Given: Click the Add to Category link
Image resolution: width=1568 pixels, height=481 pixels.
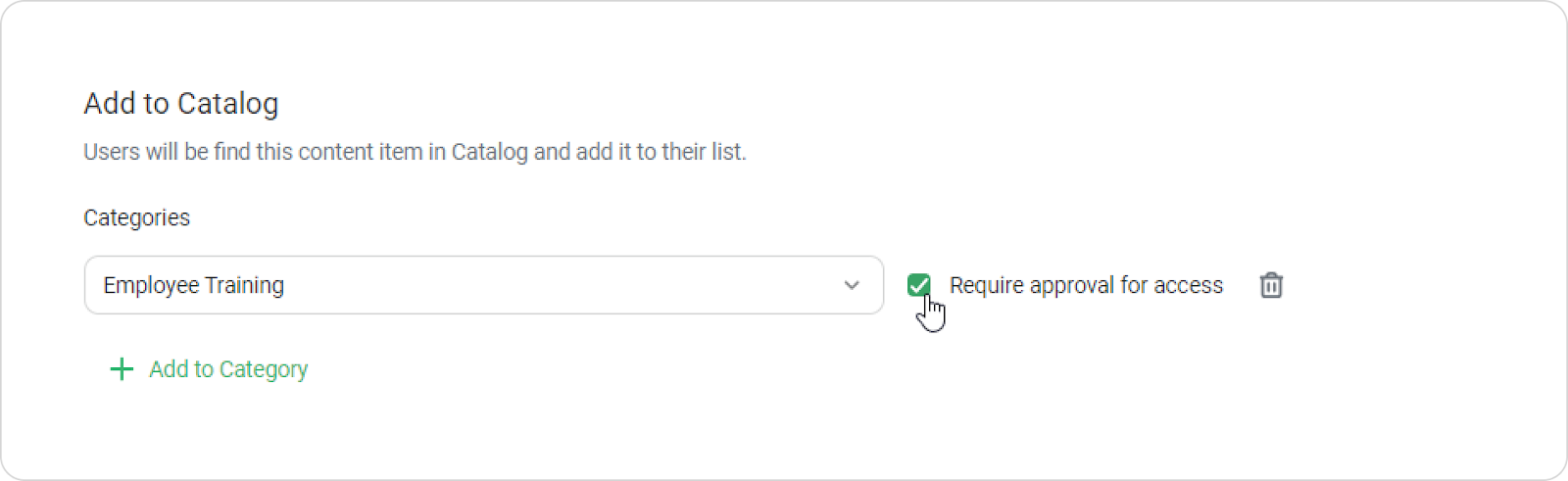Looking at the screenshot, I should [227, 369].
